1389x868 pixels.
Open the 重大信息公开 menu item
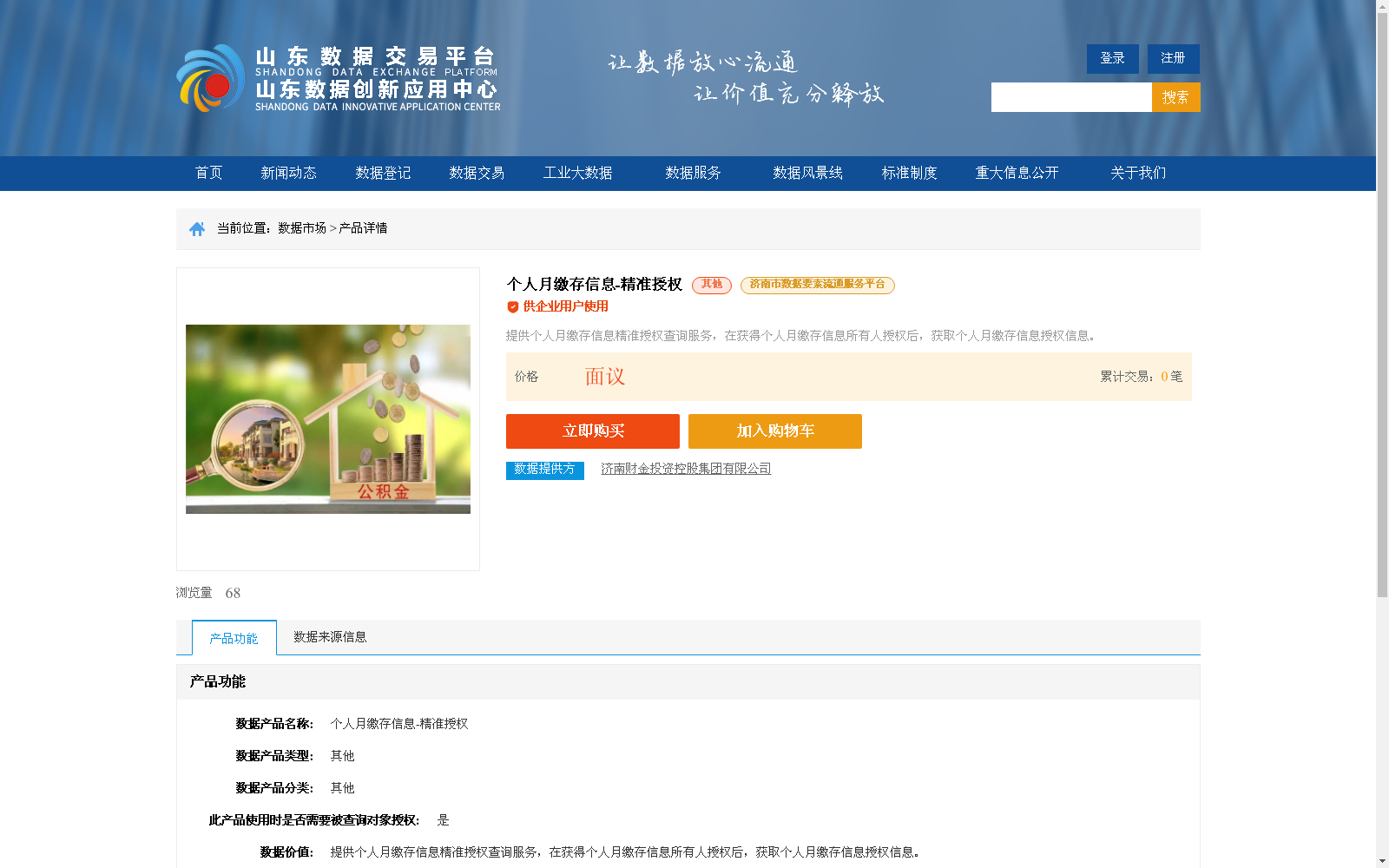(1017, 173)
